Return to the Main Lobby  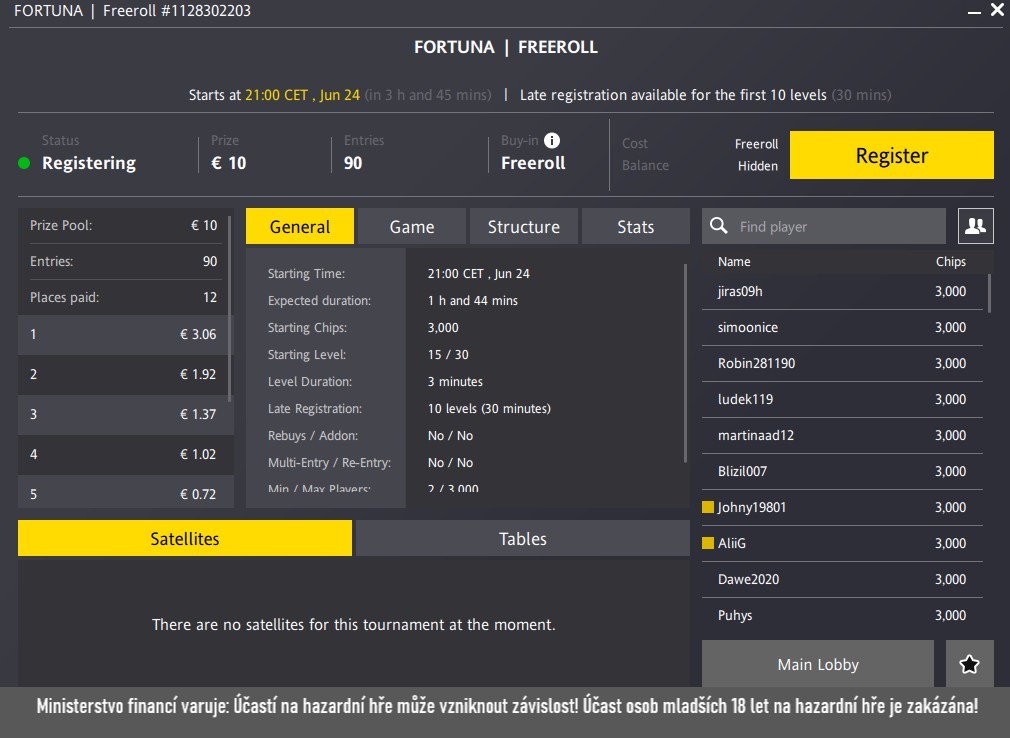tap(817, 663)
